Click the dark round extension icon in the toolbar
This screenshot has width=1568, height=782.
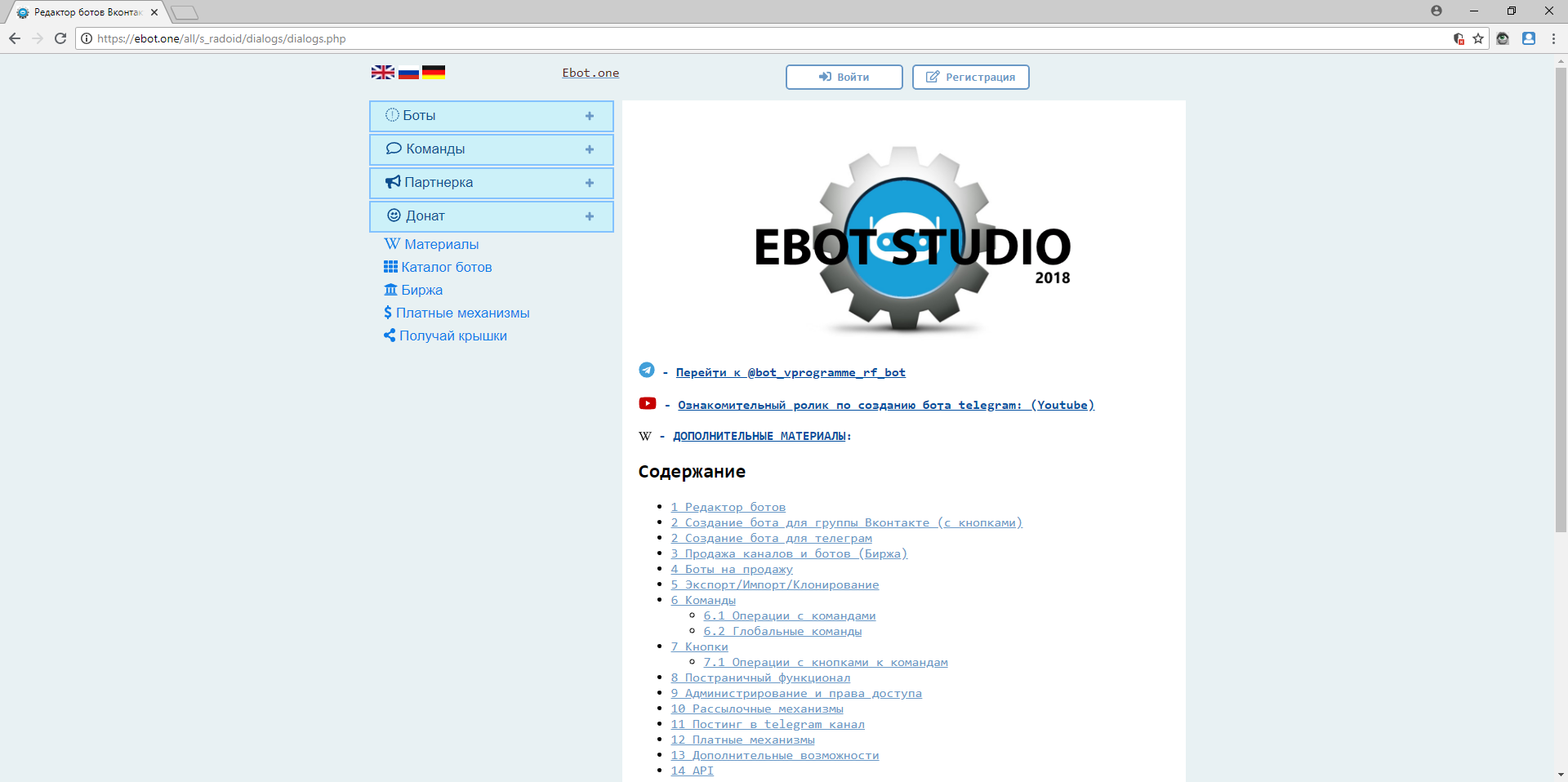tap(1503, 38)
